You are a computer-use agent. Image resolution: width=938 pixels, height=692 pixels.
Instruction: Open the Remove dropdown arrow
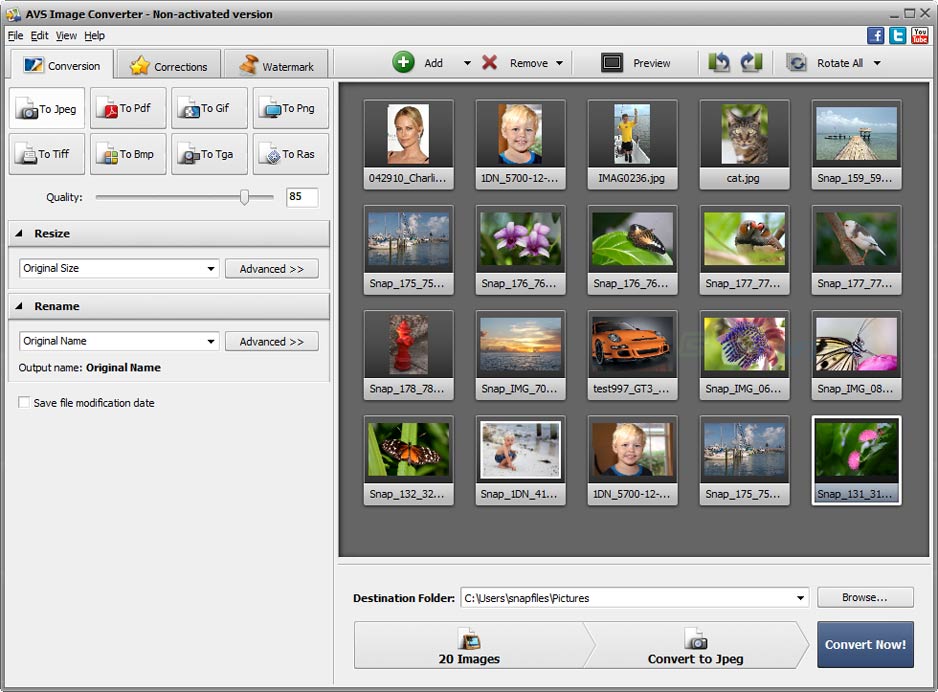pos(559,63)
